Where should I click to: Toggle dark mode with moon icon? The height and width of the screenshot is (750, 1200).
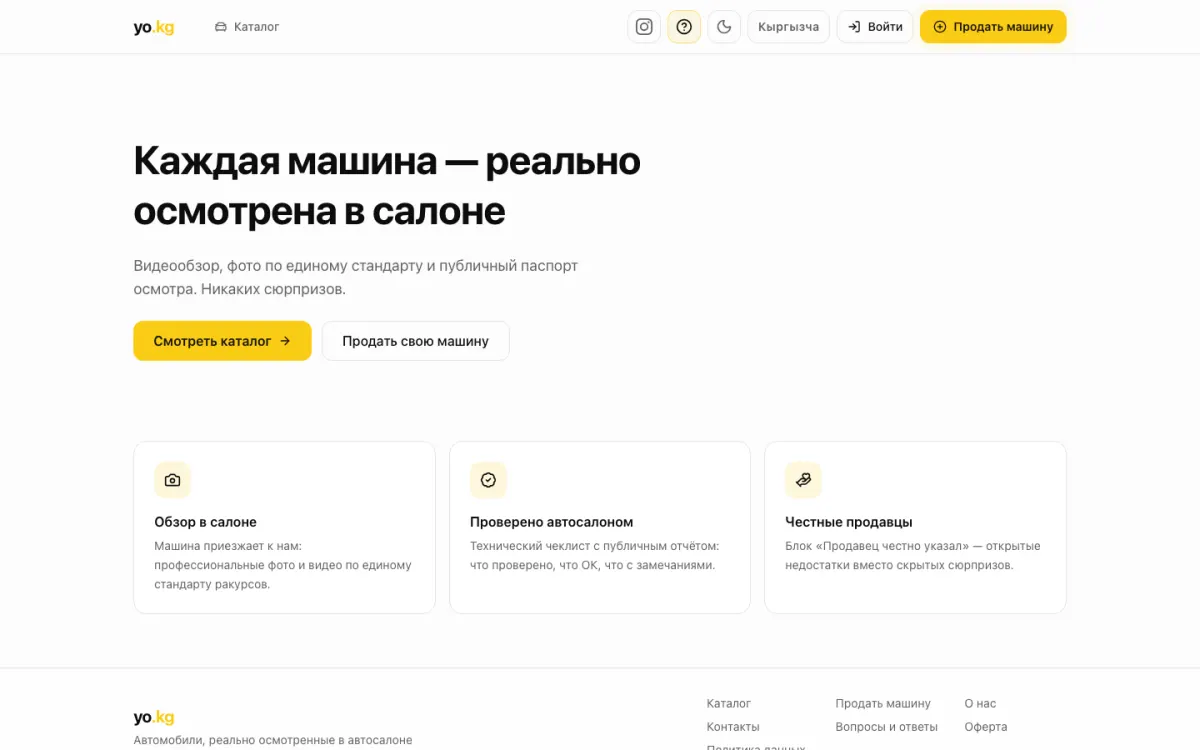click(724, 27)
